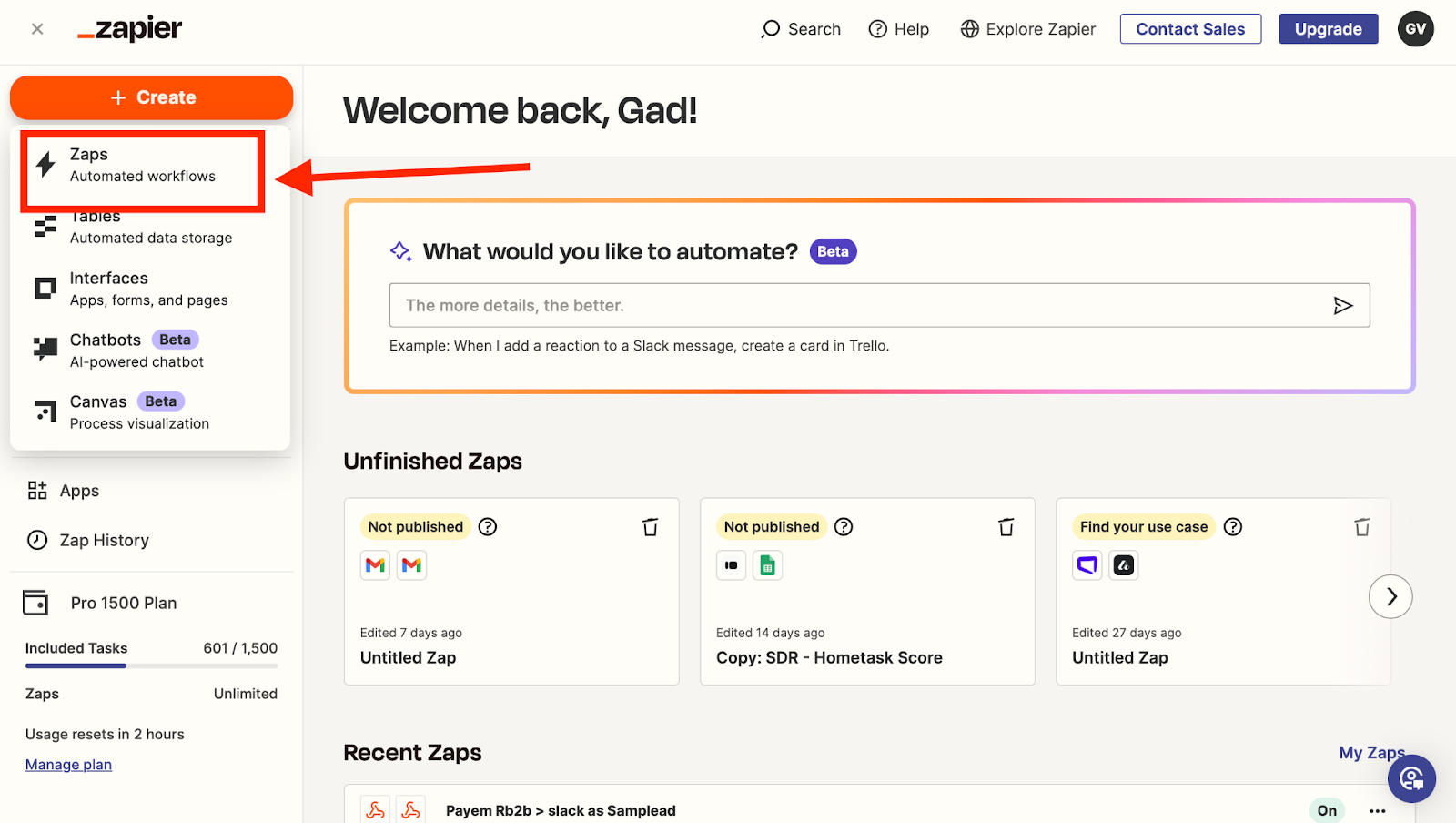Click purple app icon in third zap card
Image resolution: width=1456 pixels, height=823 pixels.
(1087, 565)
